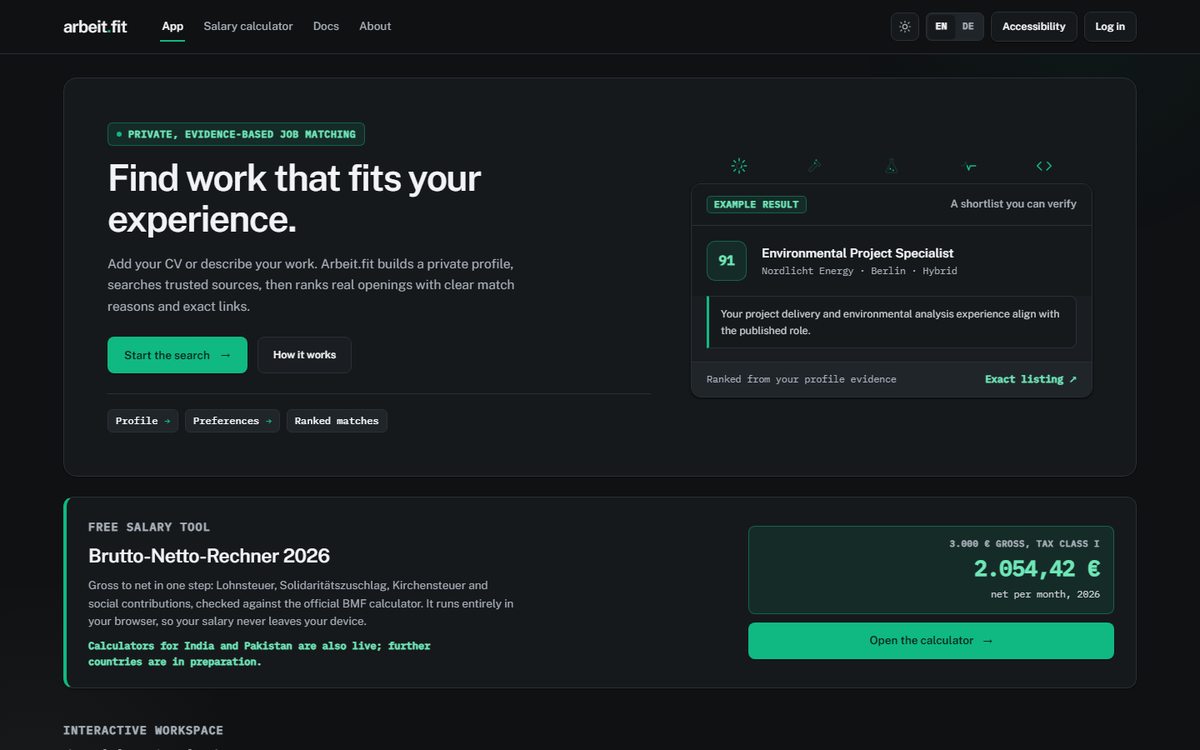Open the App tab
1200x750 pixels.
[x=173, y=26]
